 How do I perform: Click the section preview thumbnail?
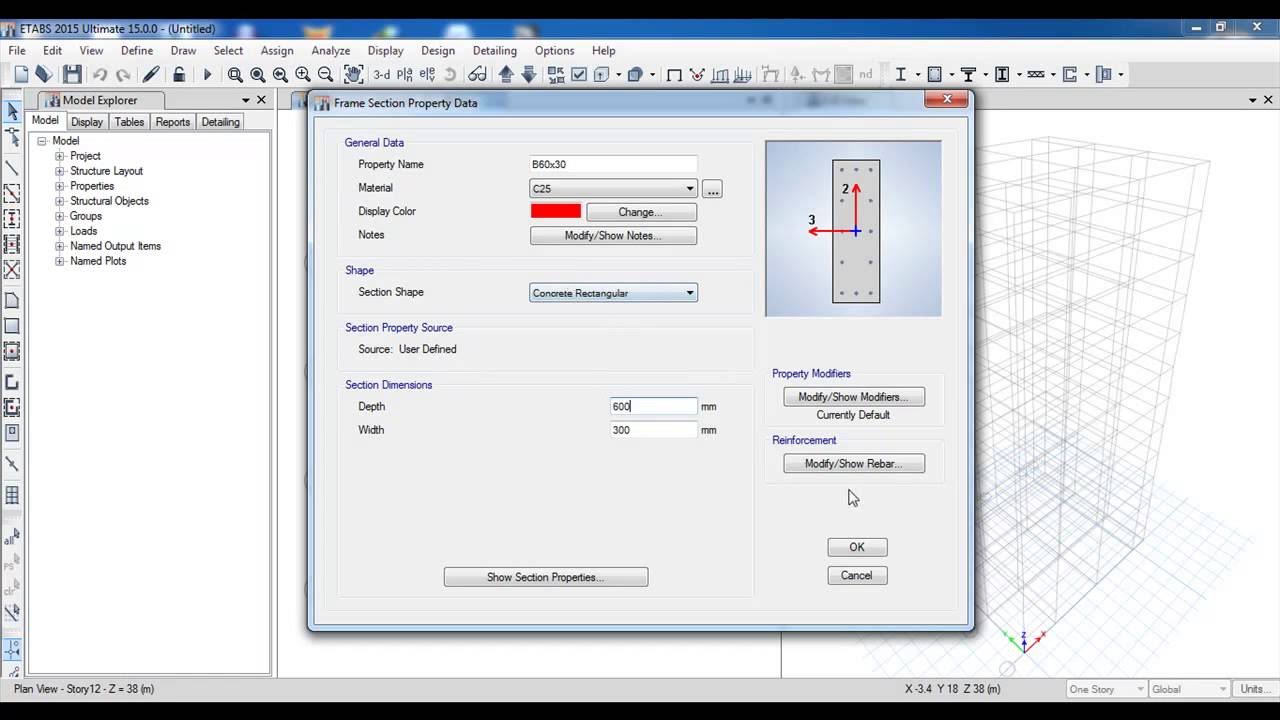click(x=853, y=229)
